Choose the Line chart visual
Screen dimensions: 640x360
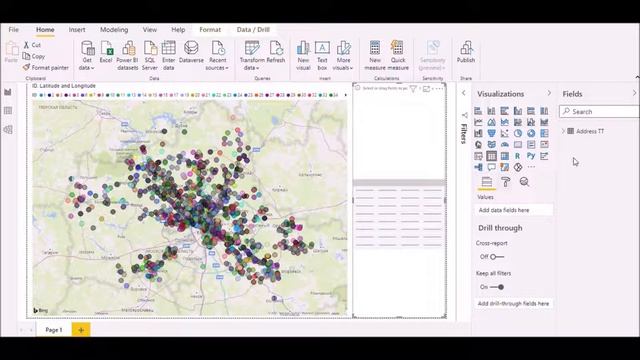pyautogui.click(x=478, y=122)
